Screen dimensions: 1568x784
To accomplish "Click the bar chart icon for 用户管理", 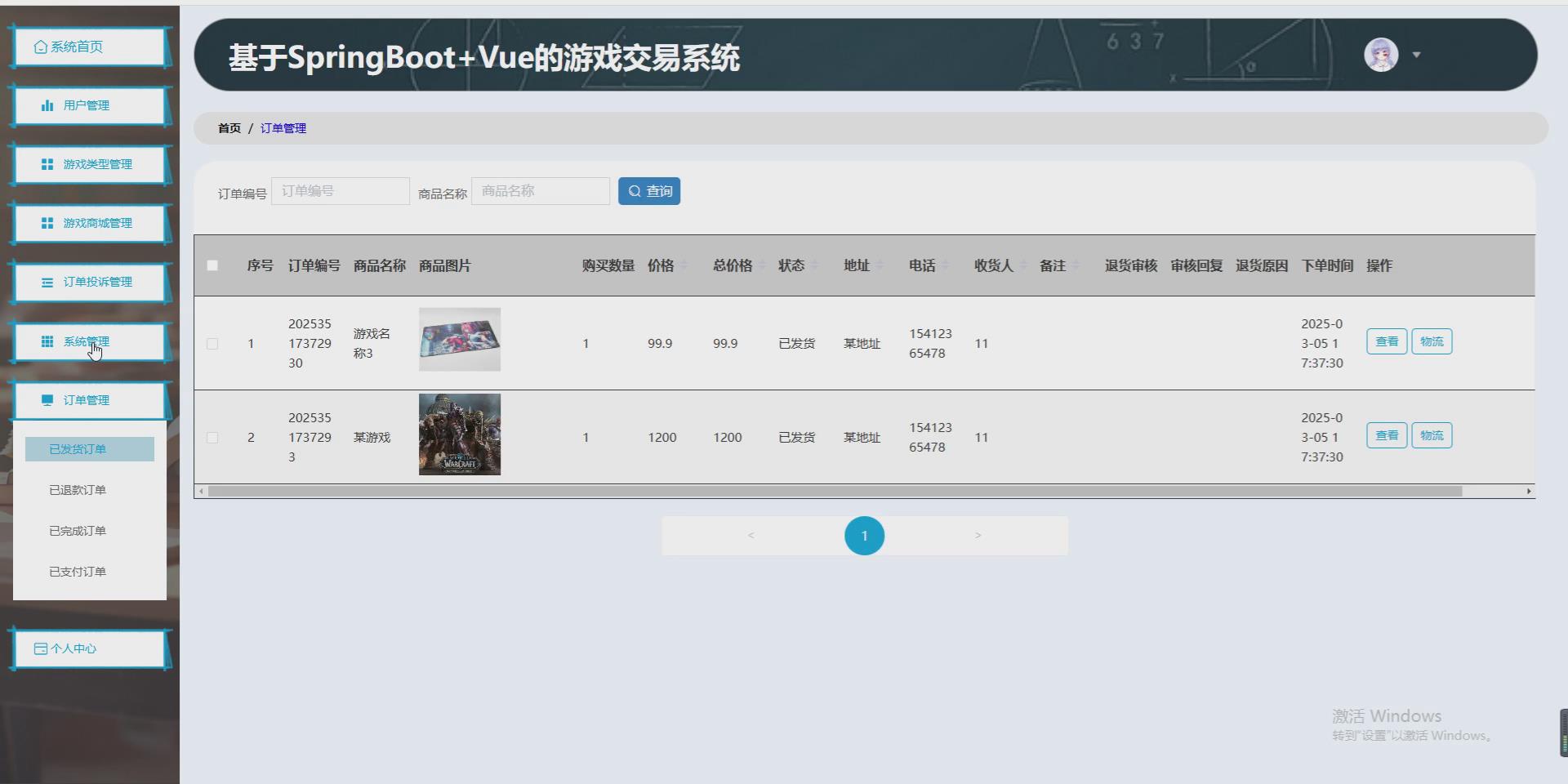I will tap(47, 105).
